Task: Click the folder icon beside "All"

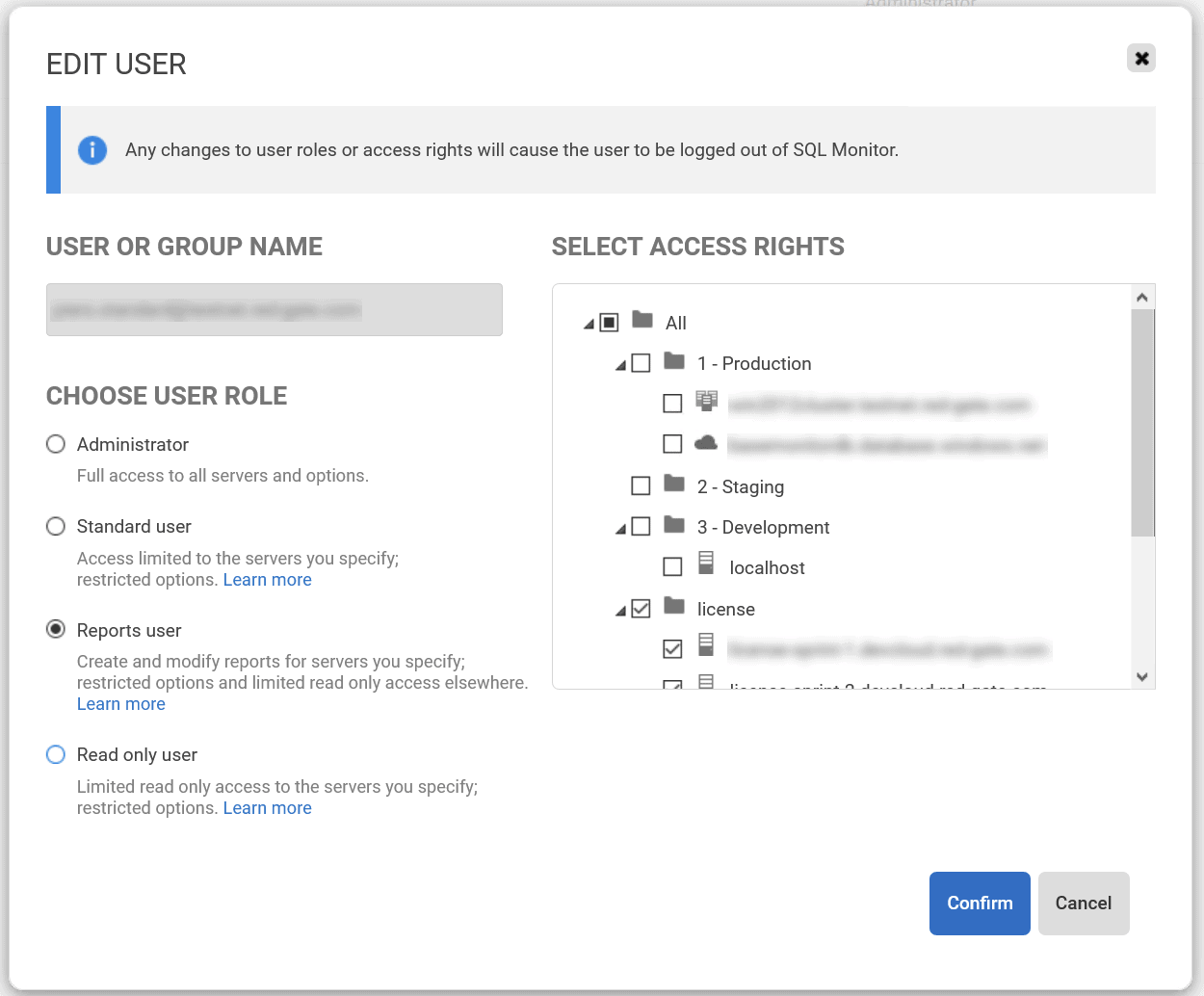Action: point(641,321)
